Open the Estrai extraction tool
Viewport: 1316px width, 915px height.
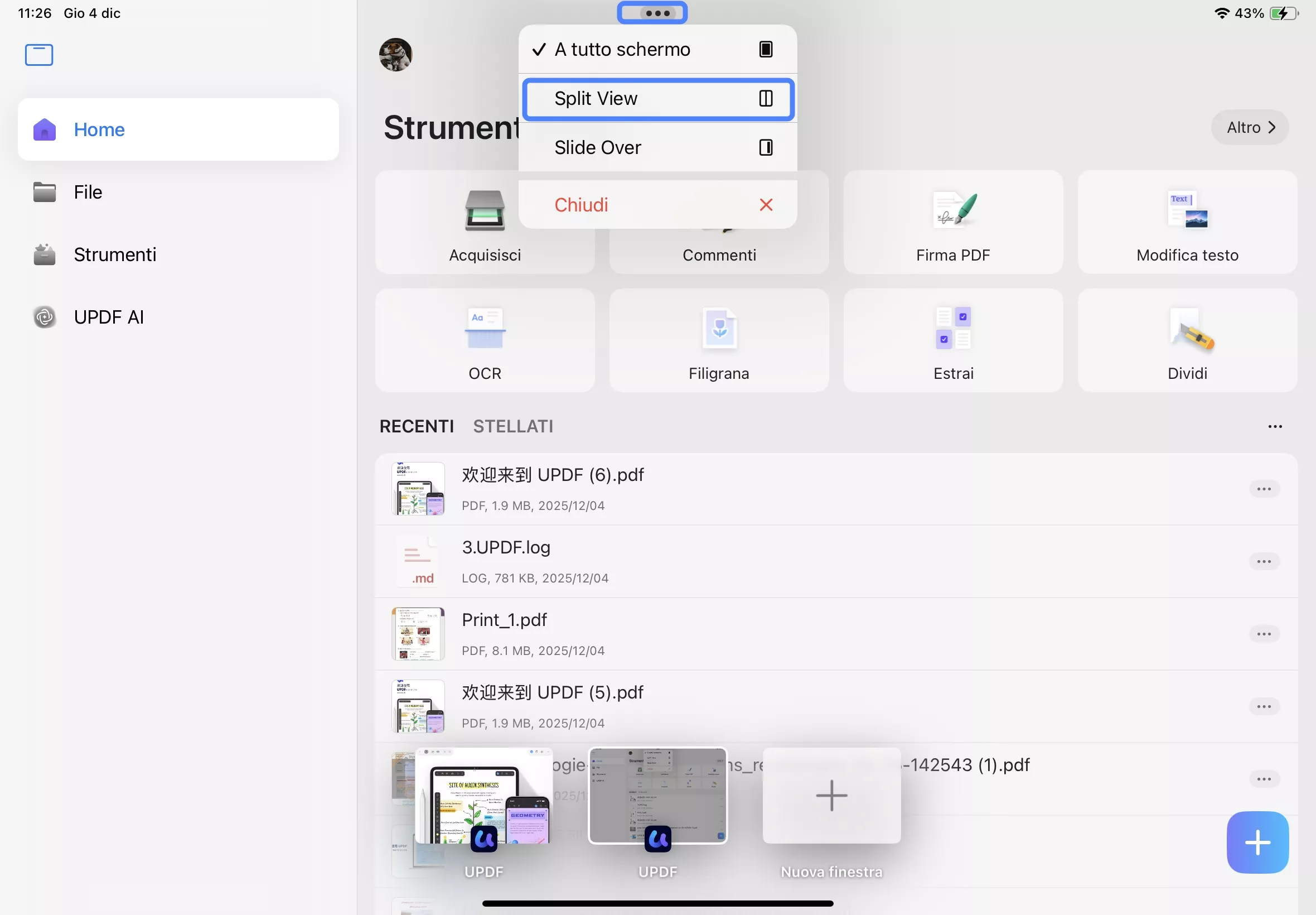pyautogui.click(x=952, y=341)
